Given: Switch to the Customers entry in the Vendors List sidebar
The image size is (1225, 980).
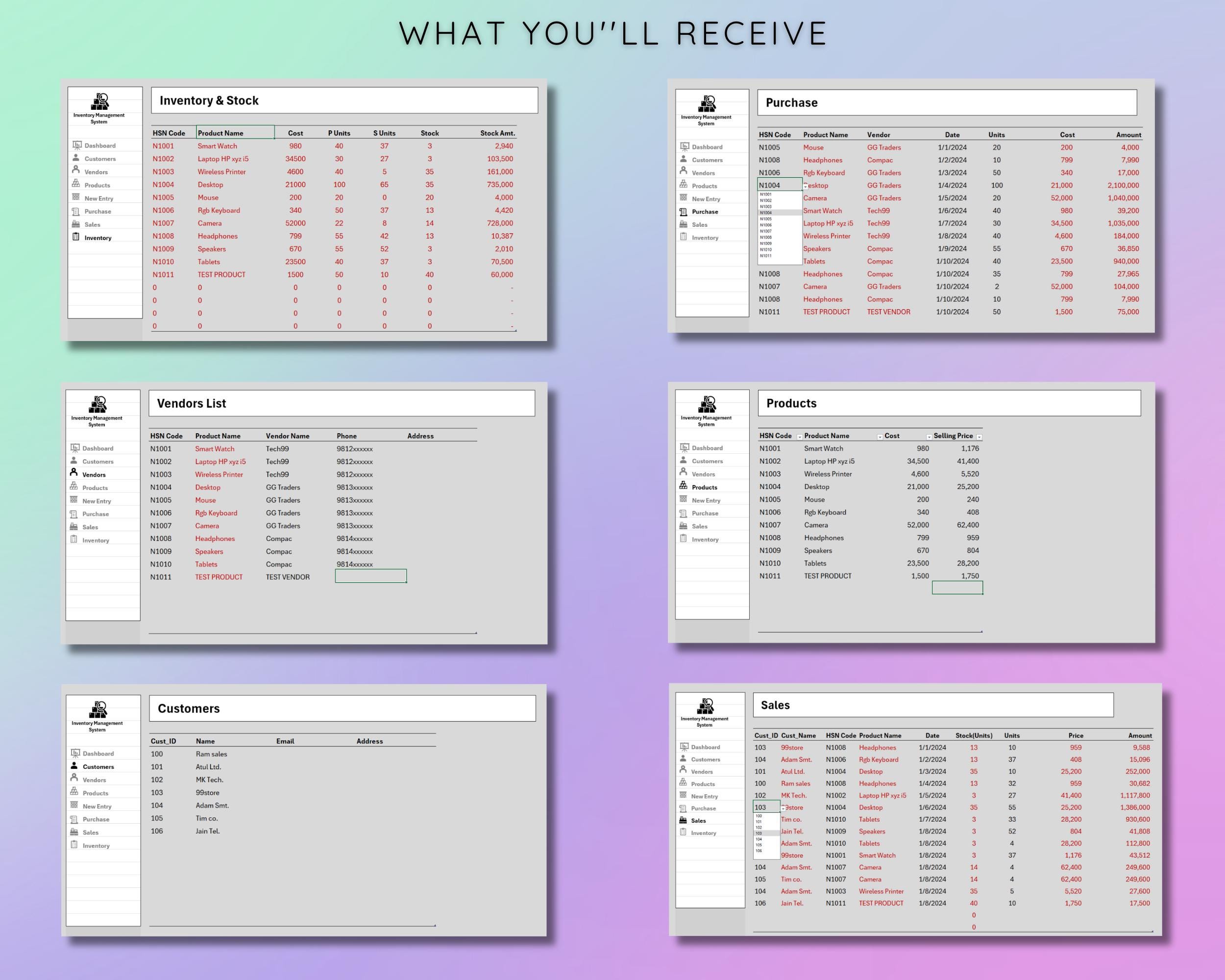Looking at the screenshot, I should (74, 461).
